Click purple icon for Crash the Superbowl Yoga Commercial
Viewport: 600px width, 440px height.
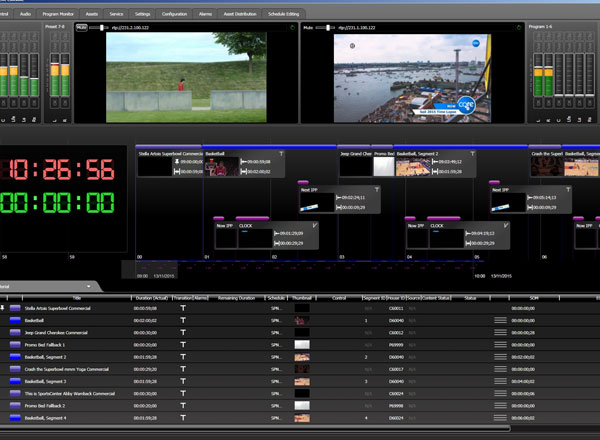[15, 369]
